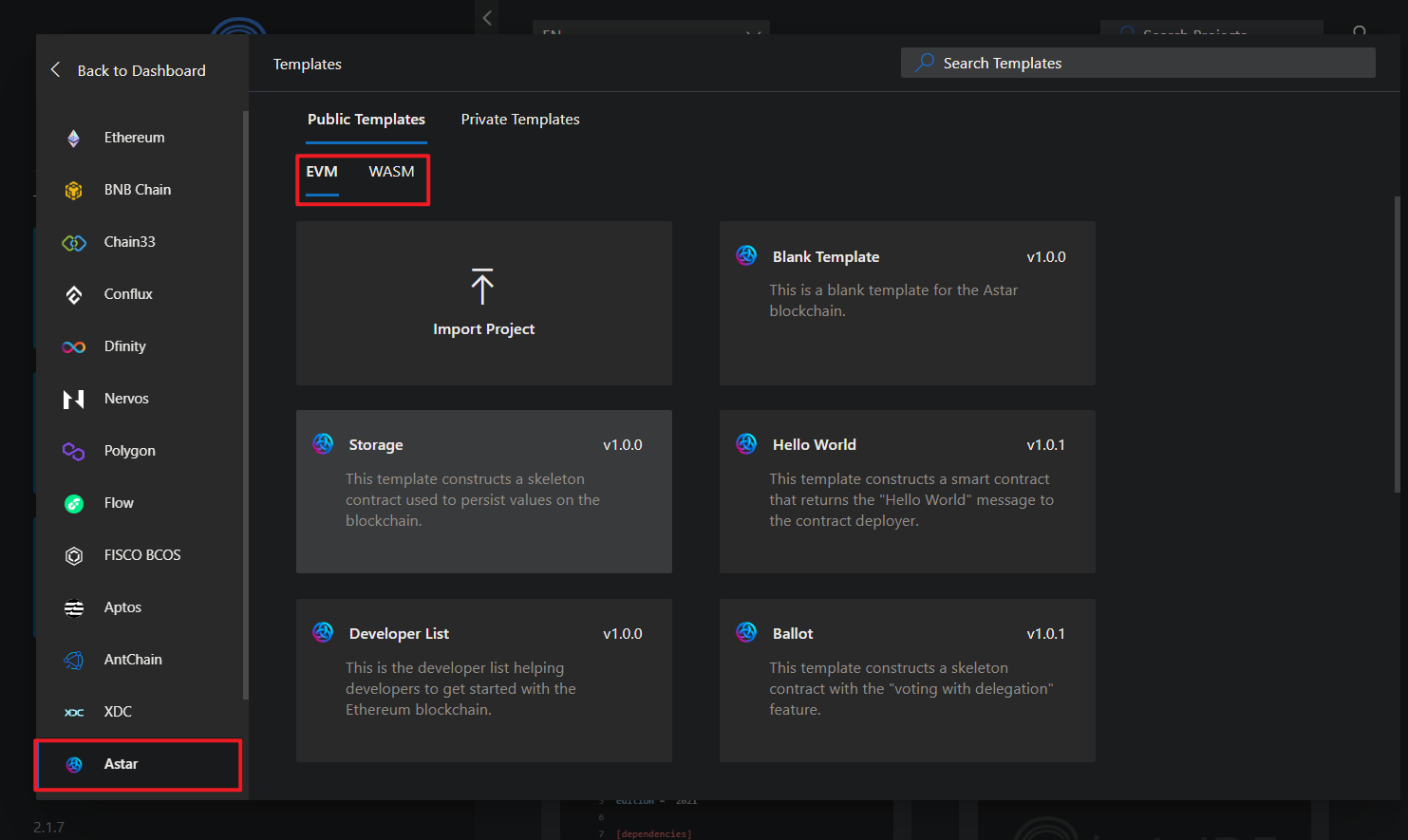
Task: Select the BNB Chain cube icon
Action: [x=74, y=191]
